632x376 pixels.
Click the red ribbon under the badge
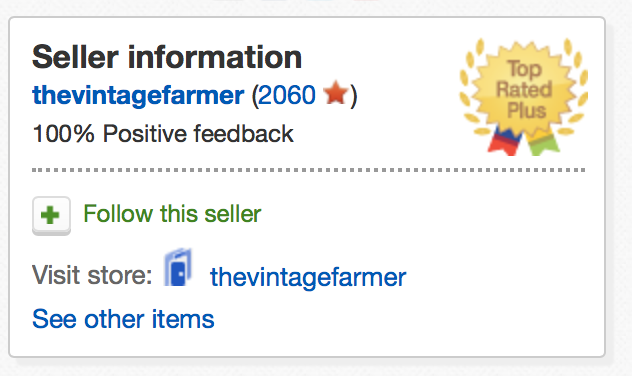coord(504,141)
